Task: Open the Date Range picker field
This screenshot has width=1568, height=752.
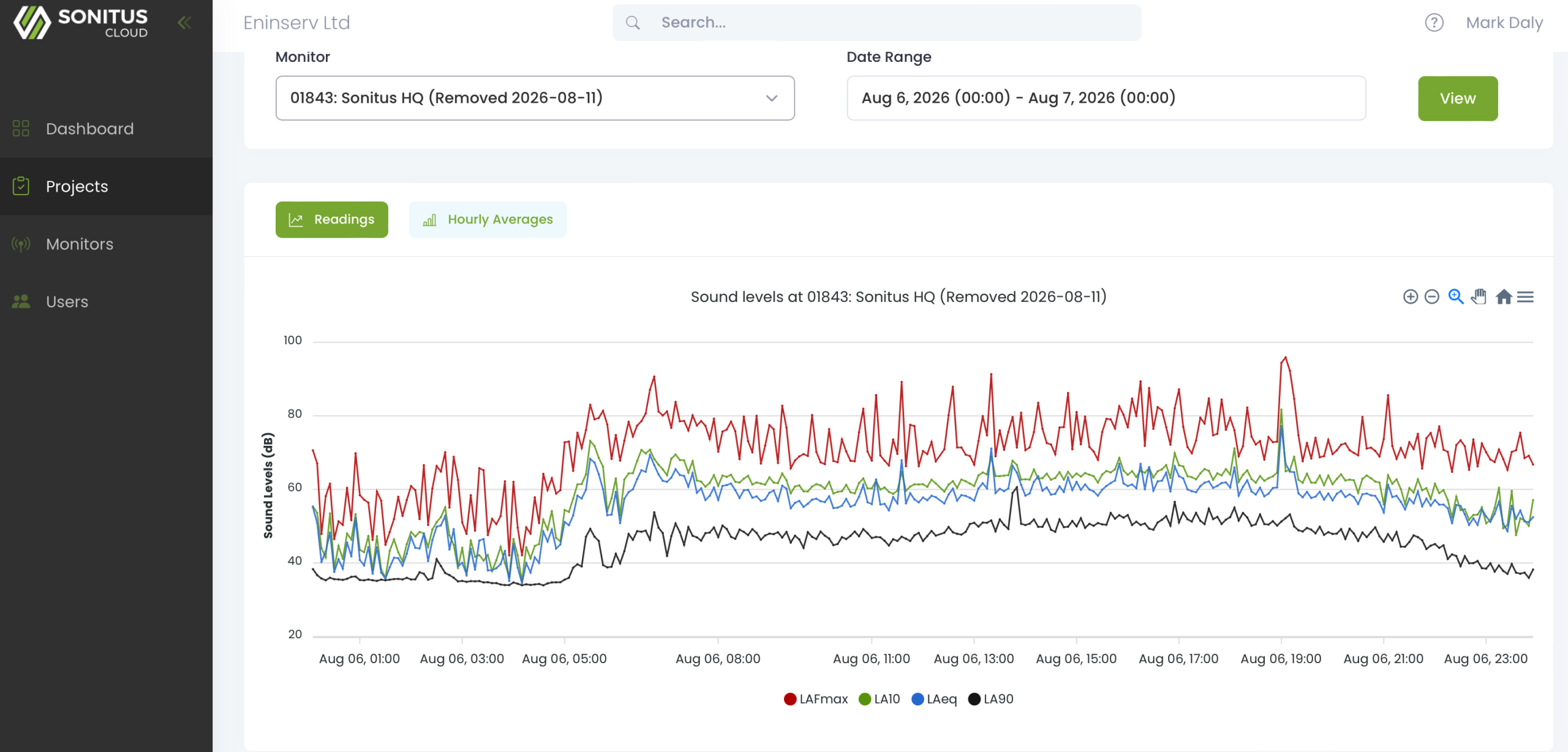Action: tap(1106, 98)
